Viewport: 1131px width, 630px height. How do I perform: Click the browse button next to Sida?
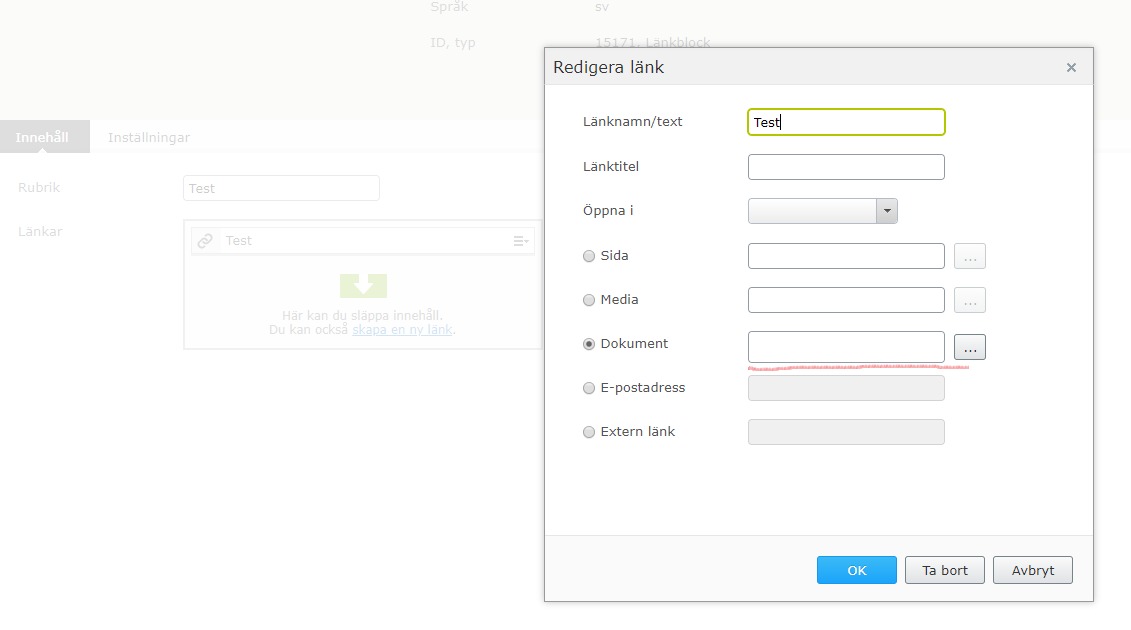coord(970,256)
